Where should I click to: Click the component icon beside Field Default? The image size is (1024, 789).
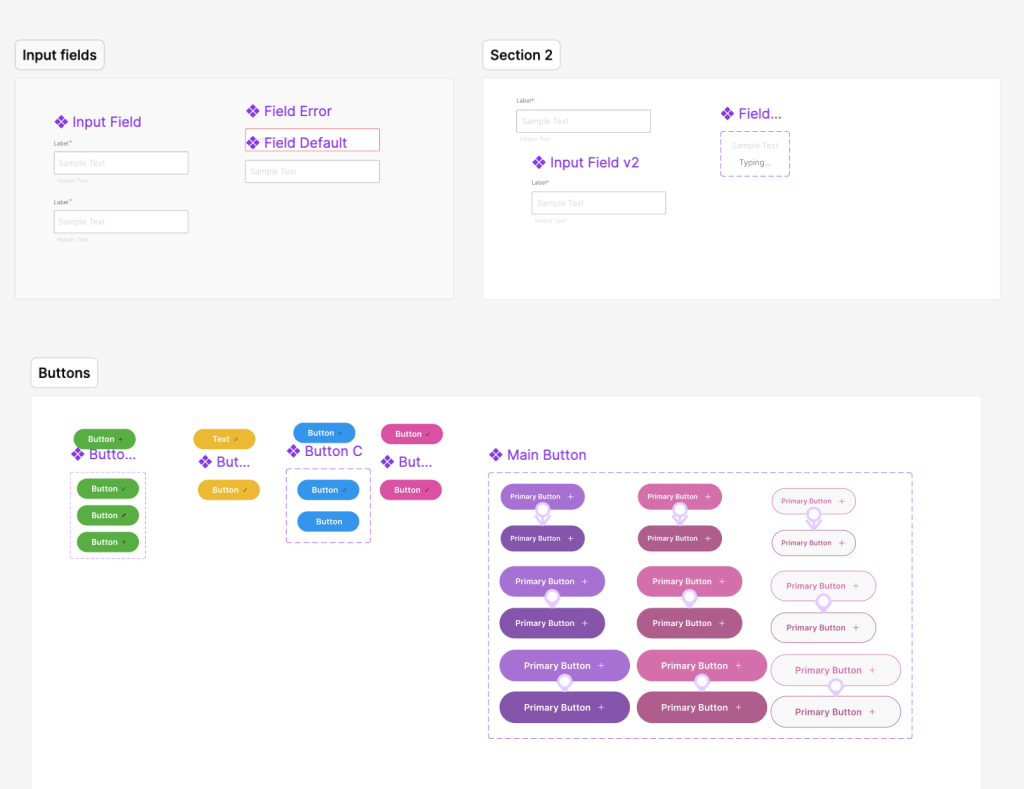pos(253,143)
